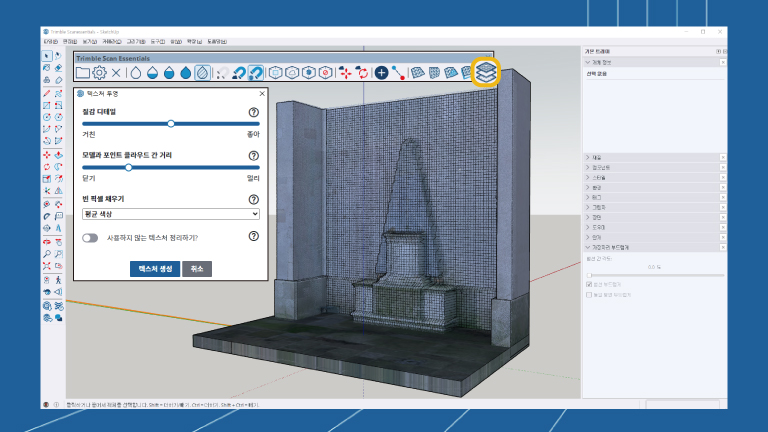
Task: Click the X icon next to the gear
Action: point(116,73)
